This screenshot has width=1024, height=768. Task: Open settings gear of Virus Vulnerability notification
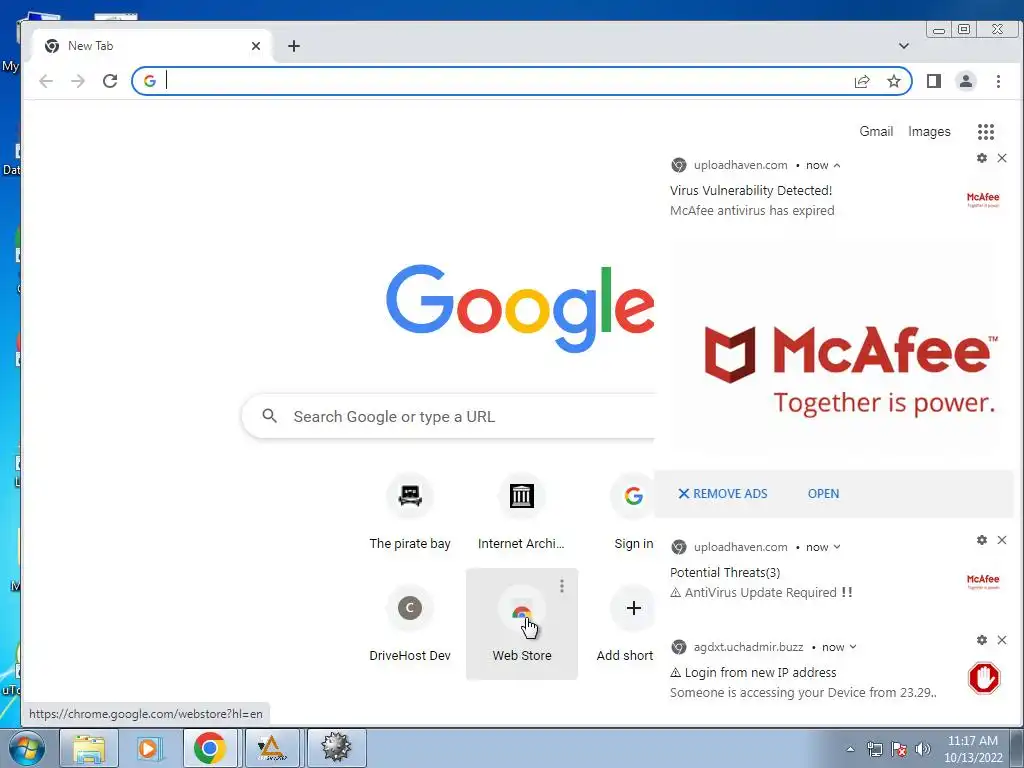coord(982,158)
